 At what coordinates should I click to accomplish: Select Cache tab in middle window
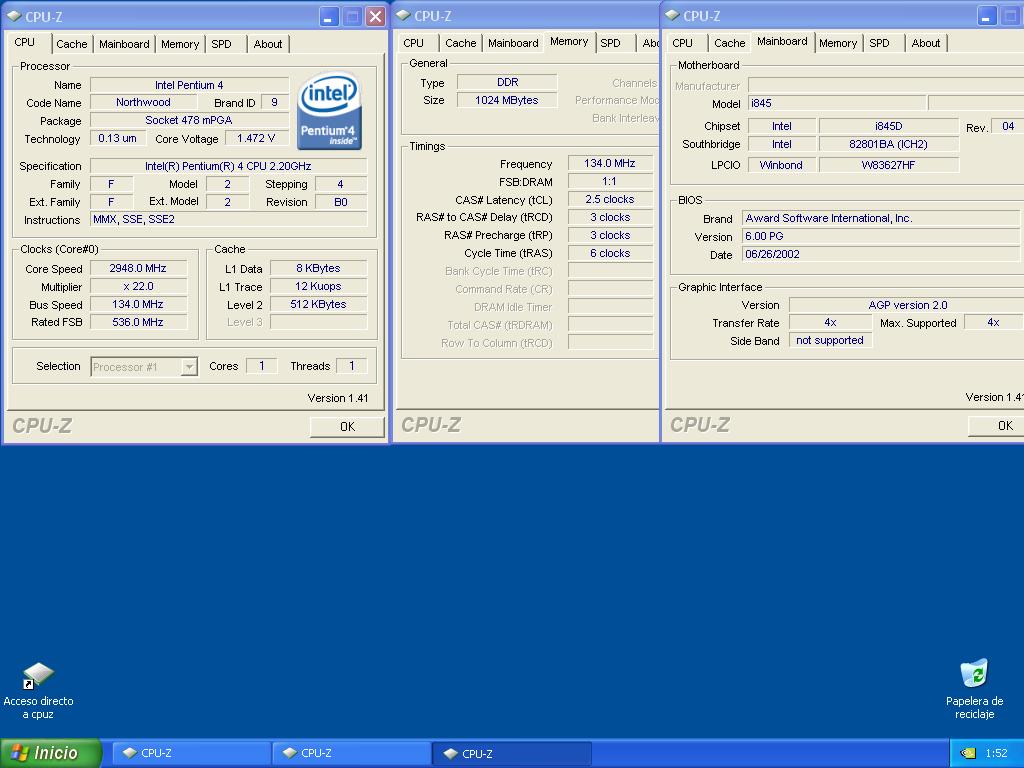pos(460,42)
